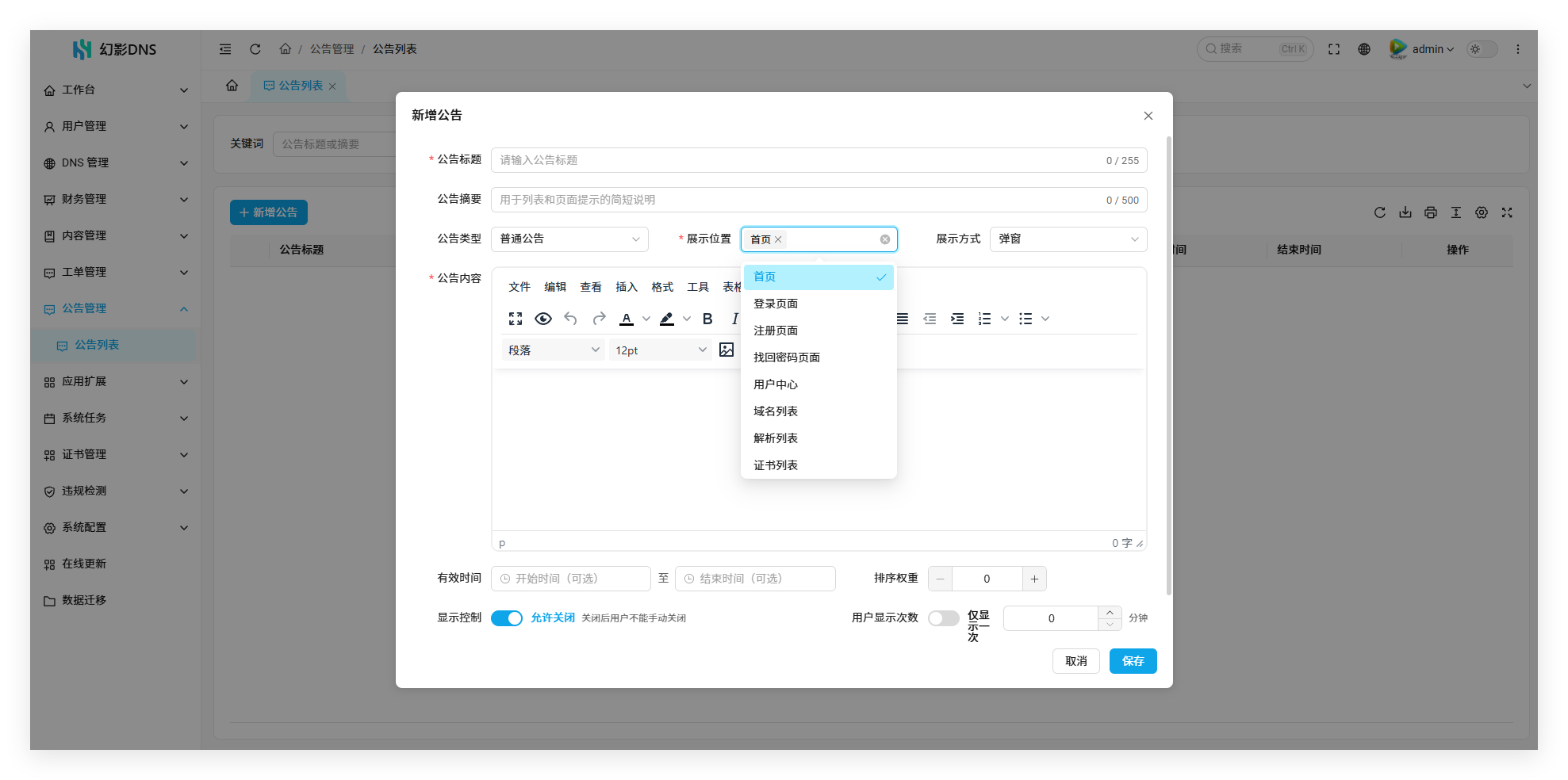Screen dimensions: 1568x780
Task: Click table settings gear icon
Action: 1482,212
